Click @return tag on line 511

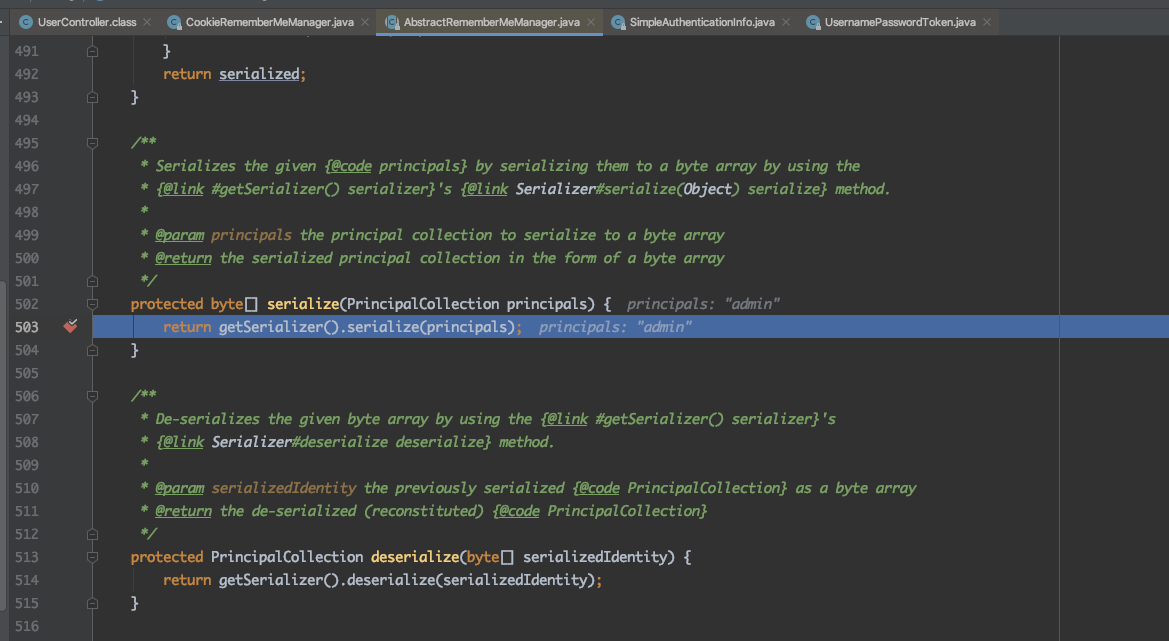click(x=183, y=511)
